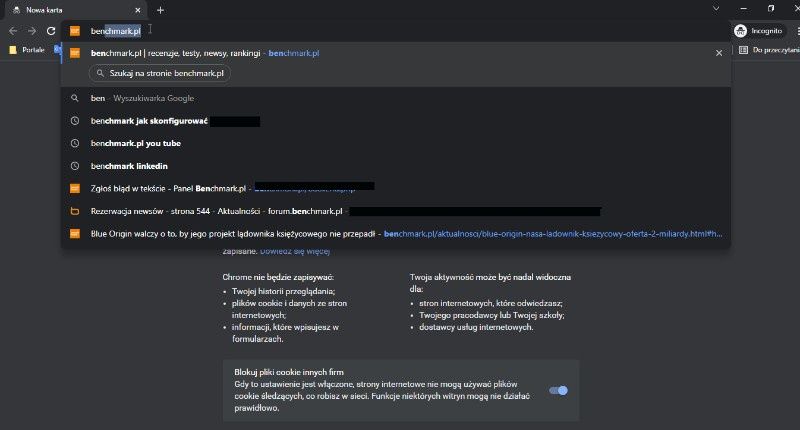
Task: Open the Do przeczytania reading list
Action: pyautogui.click(x=769, y=50)
